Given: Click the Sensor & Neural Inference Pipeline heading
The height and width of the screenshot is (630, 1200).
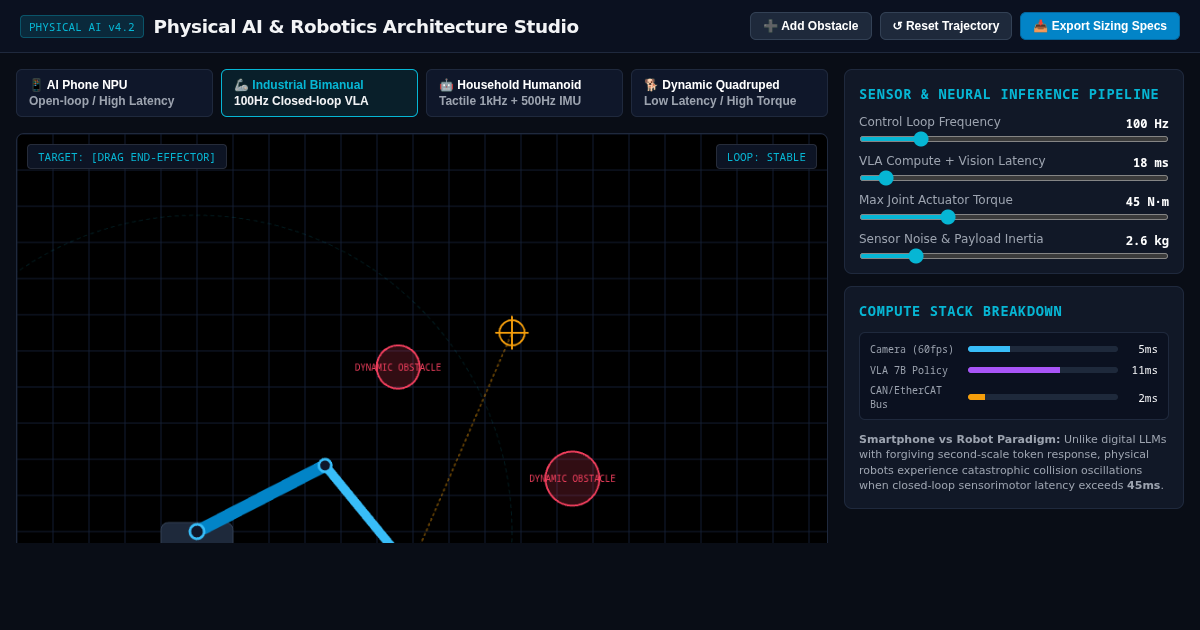Looking at the screenshot, I should [x=1009, y=94].
